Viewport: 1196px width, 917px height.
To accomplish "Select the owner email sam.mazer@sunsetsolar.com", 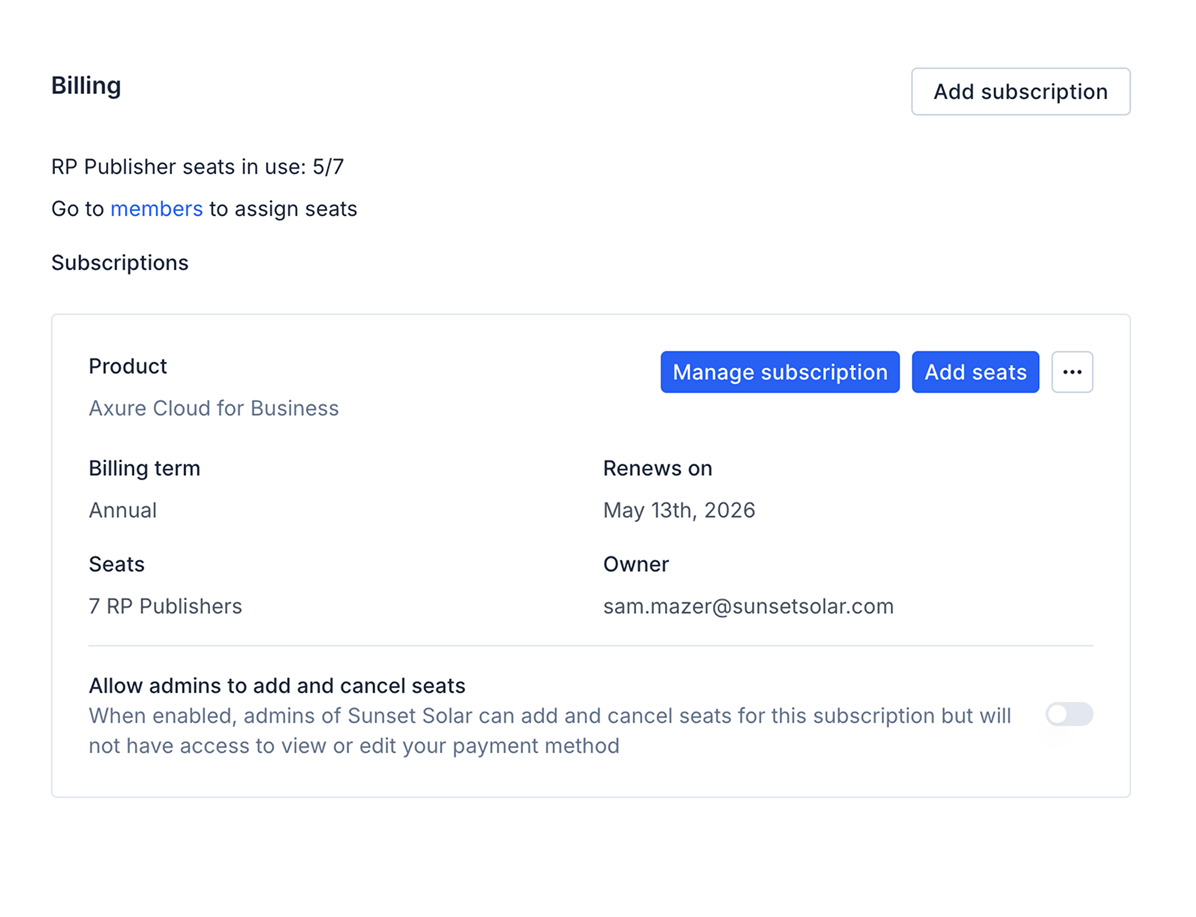I will coord(748,606).
